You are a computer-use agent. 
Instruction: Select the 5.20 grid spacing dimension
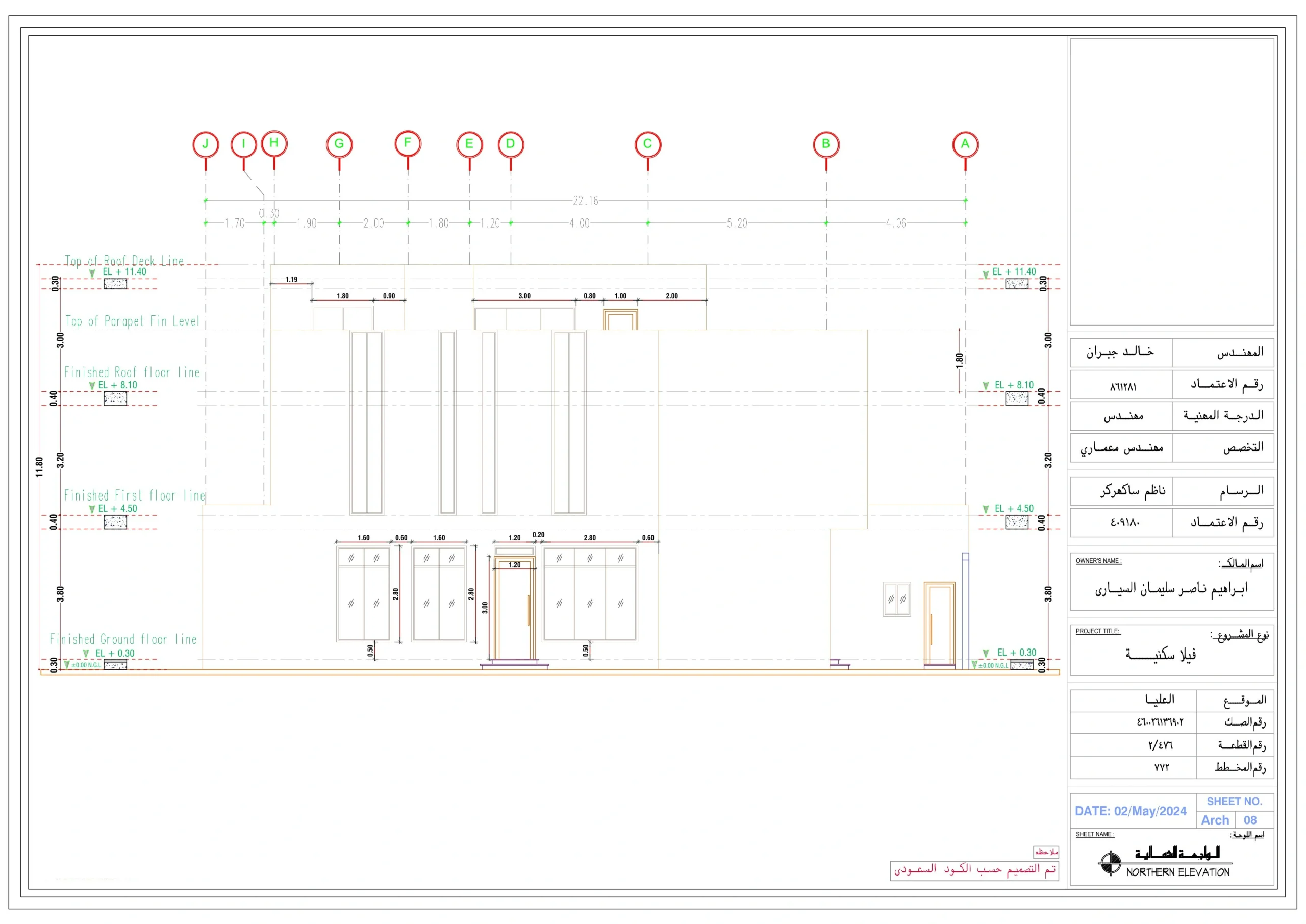737,223
